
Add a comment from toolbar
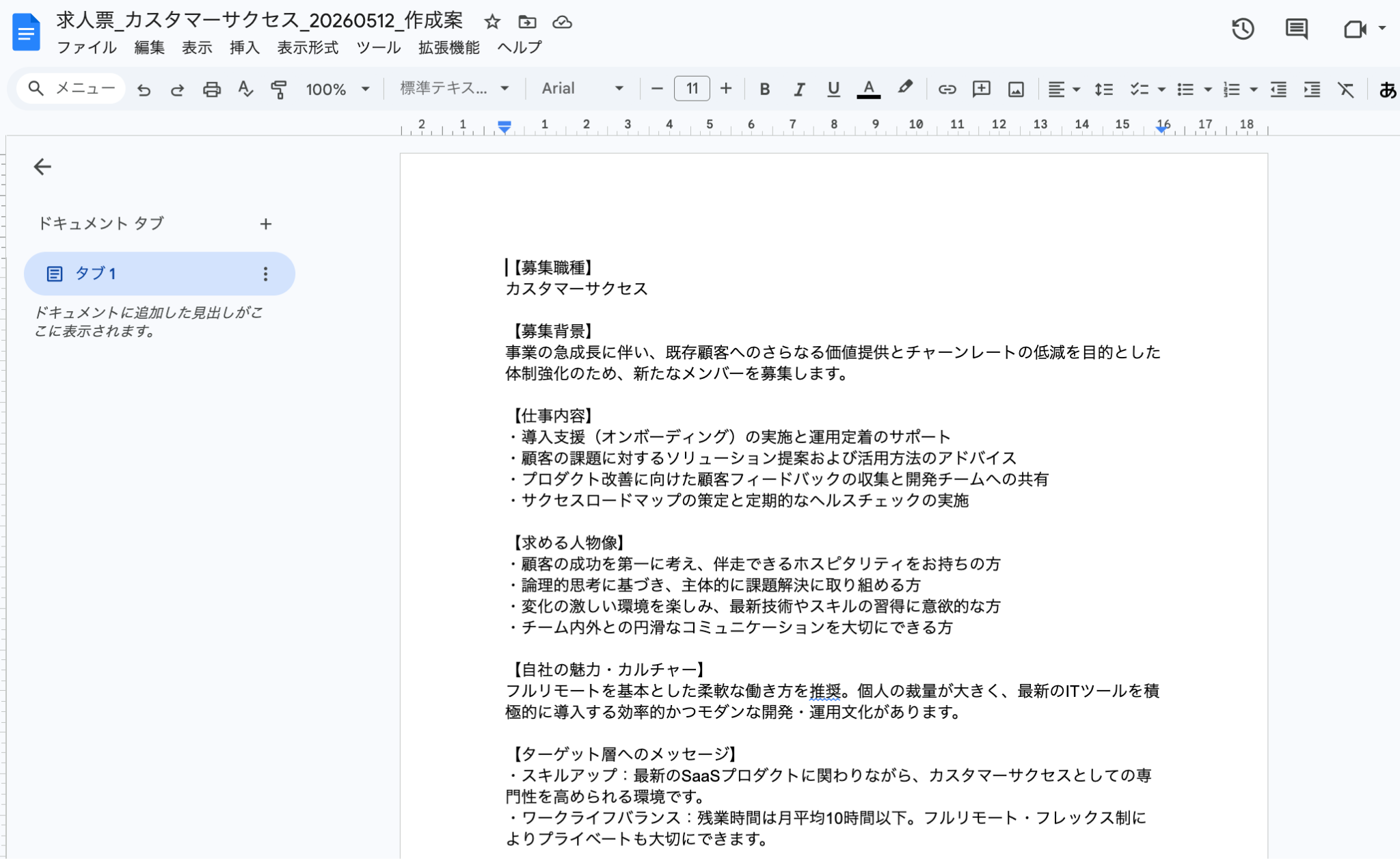coord(981,89)
